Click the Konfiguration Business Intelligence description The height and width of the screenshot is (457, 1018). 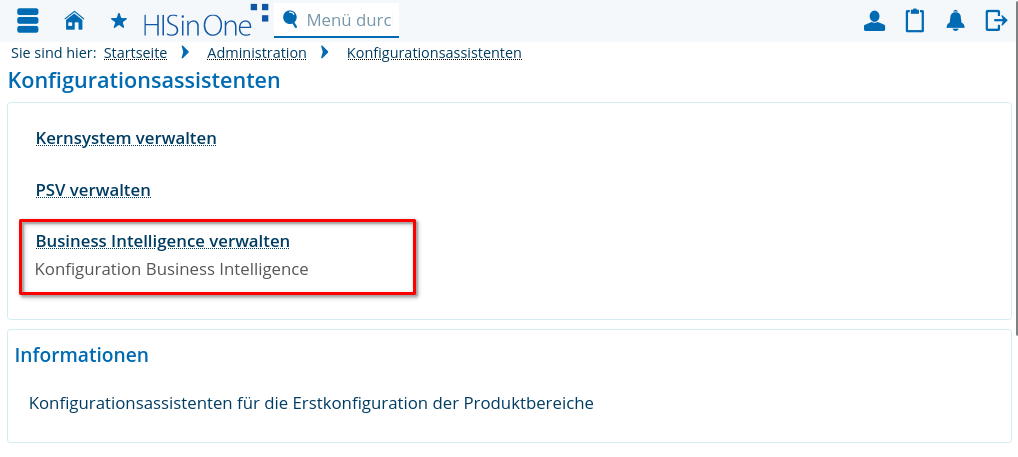click(171, 269)
